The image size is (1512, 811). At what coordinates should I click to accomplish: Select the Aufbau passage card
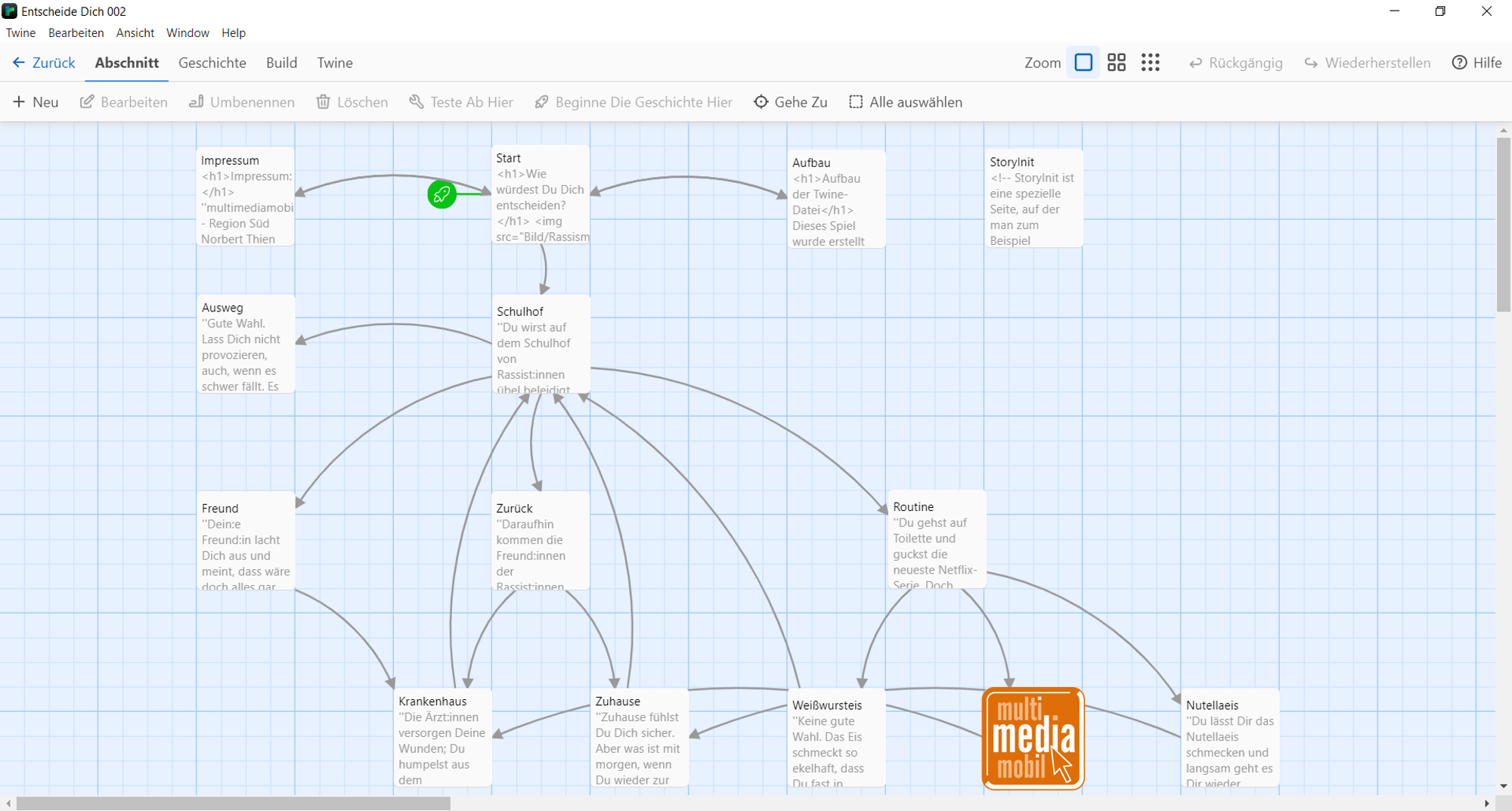click(x=836, y=199)
